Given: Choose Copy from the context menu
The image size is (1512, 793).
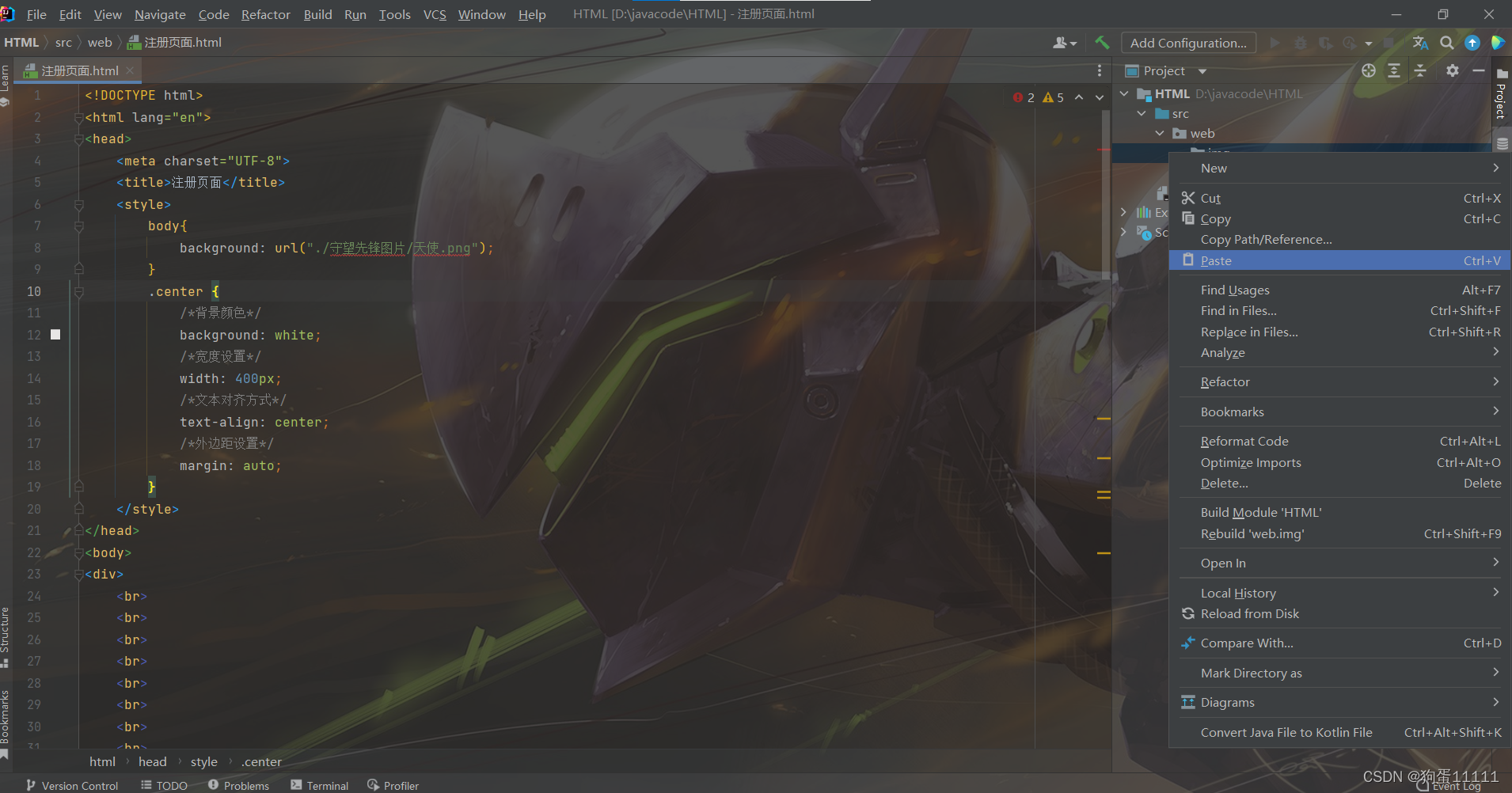Looking at the screenshot, I should (1339, 218).
